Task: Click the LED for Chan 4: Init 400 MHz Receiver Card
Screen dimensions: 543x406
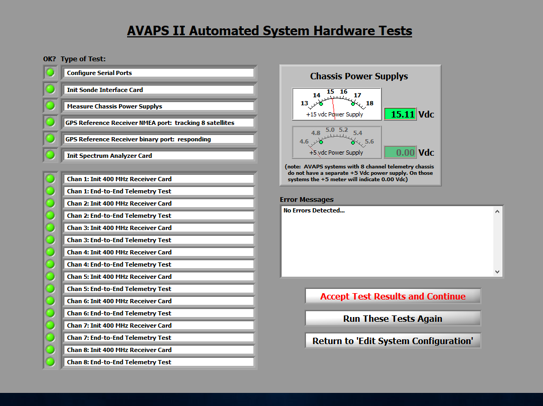Action: click(x=50, y=252)
